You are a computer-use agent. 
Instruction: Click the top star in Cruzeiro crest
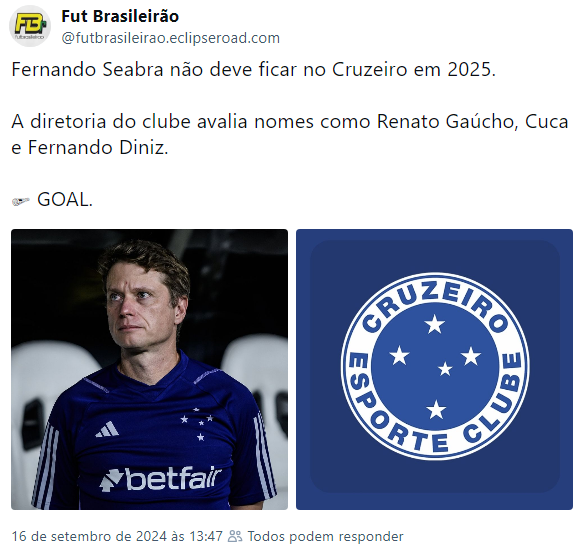click(435, 324)
